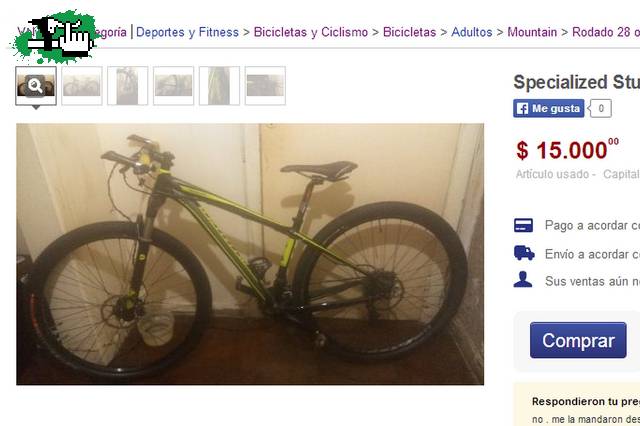Click the Comprar button
Viewport: 640px width, 426px height.
(x=578, y=340)
